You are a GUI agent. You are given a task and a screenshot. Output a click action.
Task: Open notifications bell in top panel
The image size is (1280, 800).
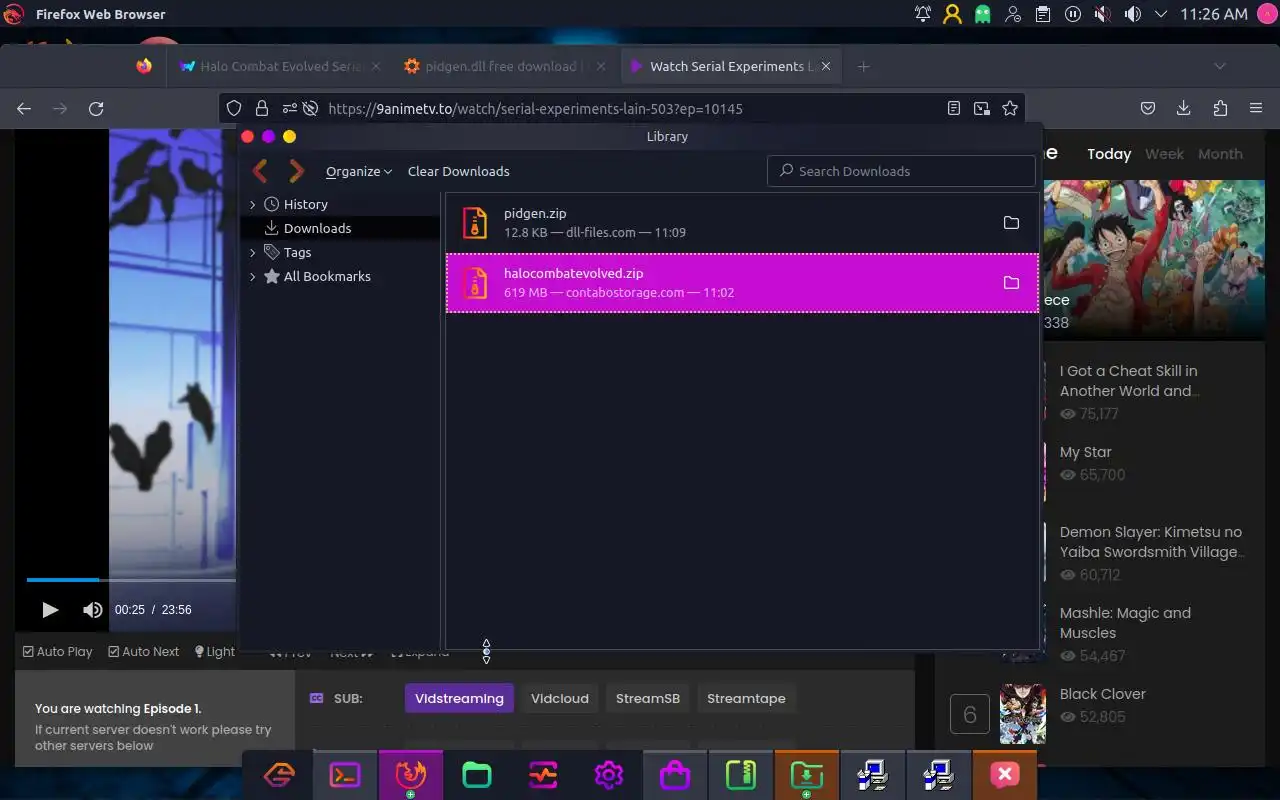tap(922, 14)
